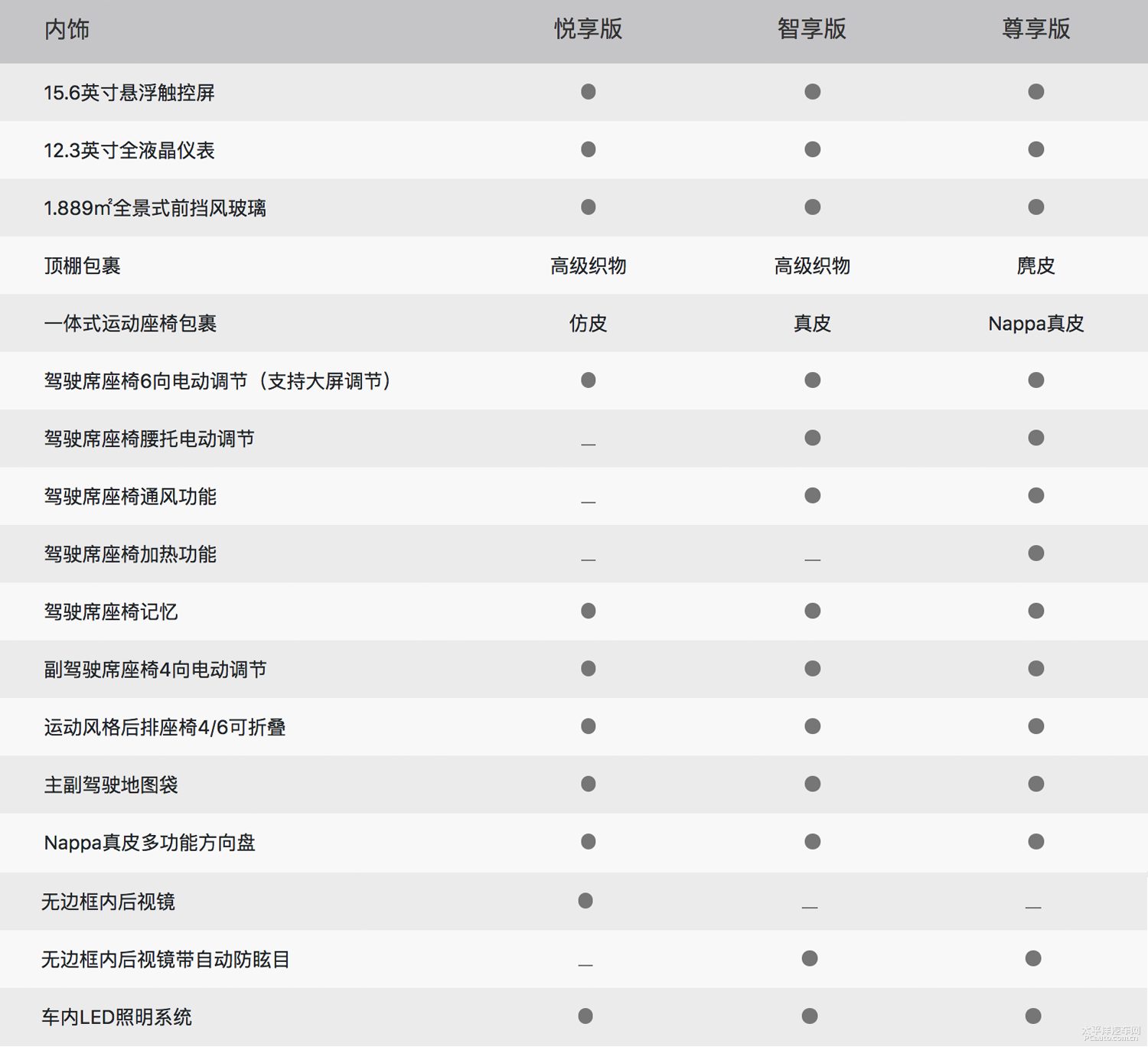Select the 智享版 column header
Viewport: 1148px width, 1047px height.
(811, 29)
